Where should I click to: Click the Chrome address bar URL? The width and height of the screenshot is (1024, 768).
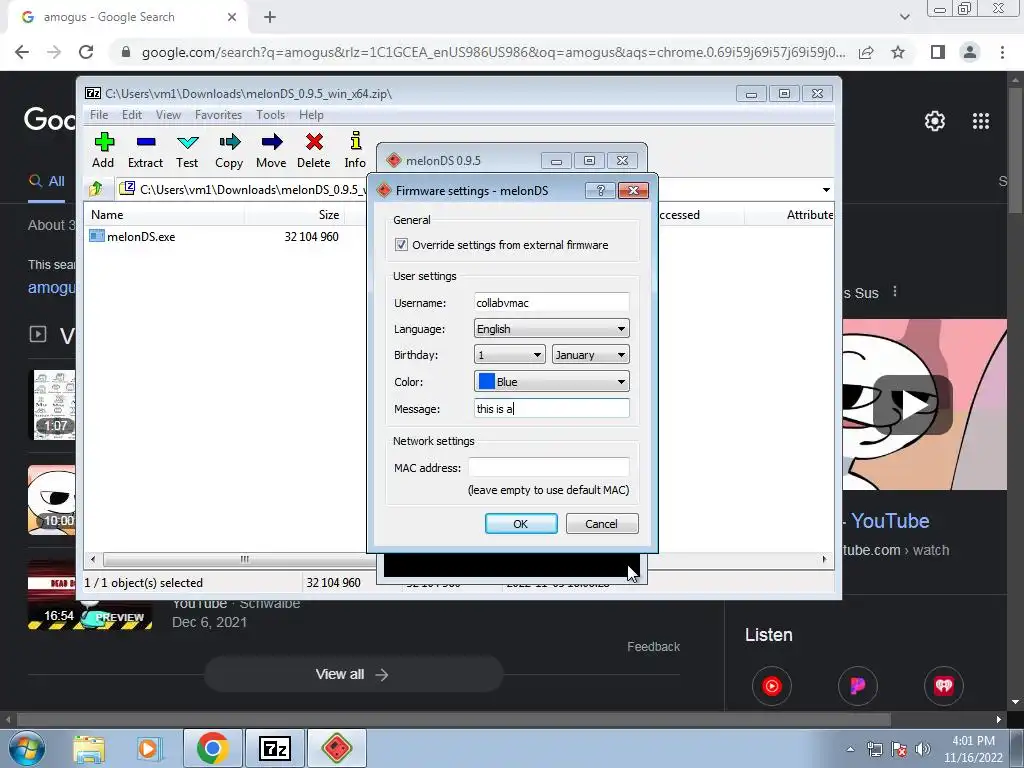493,52
